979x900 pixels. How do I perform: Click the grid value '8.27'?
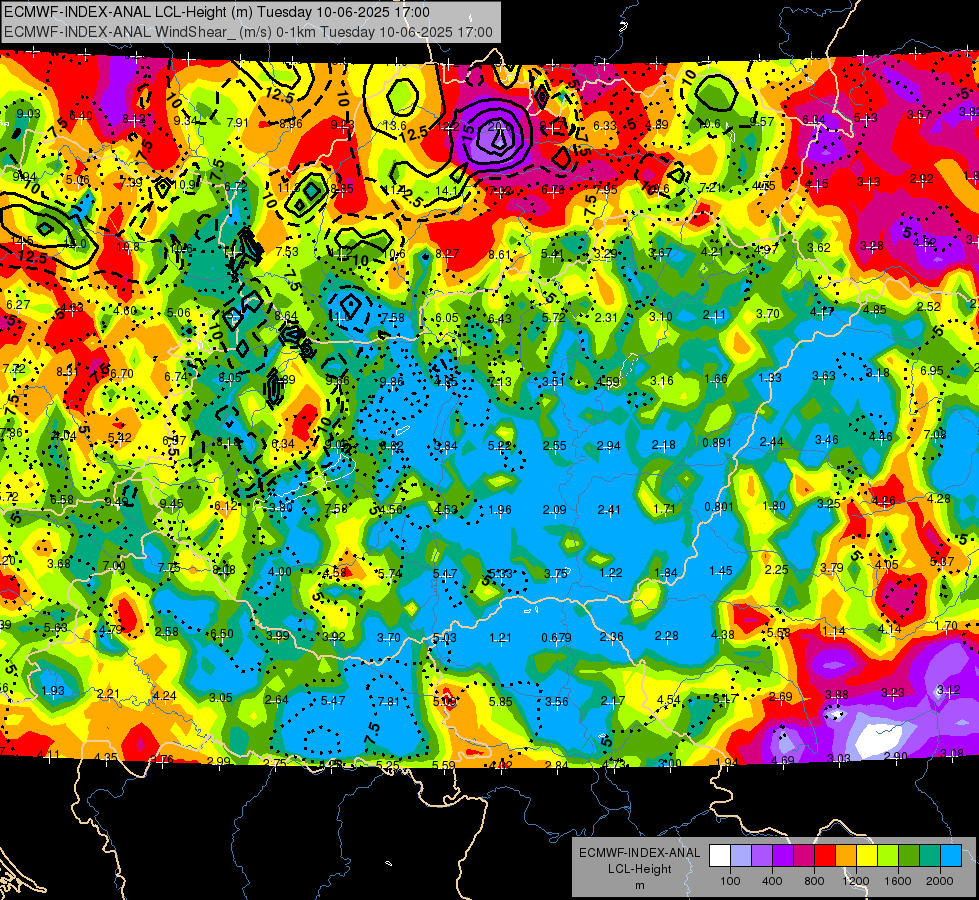point(447,254)
